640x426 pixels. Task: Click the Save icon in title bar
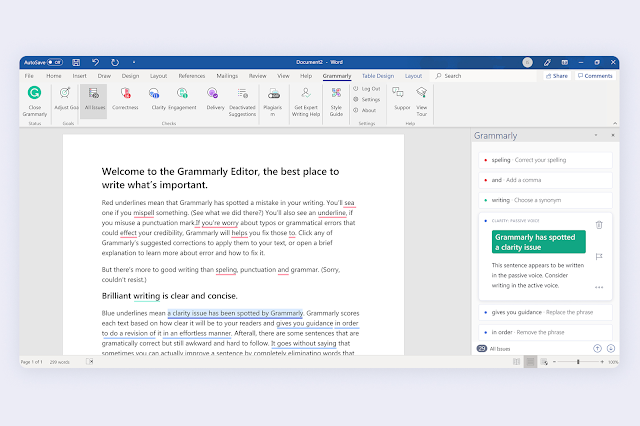(76, 62)
